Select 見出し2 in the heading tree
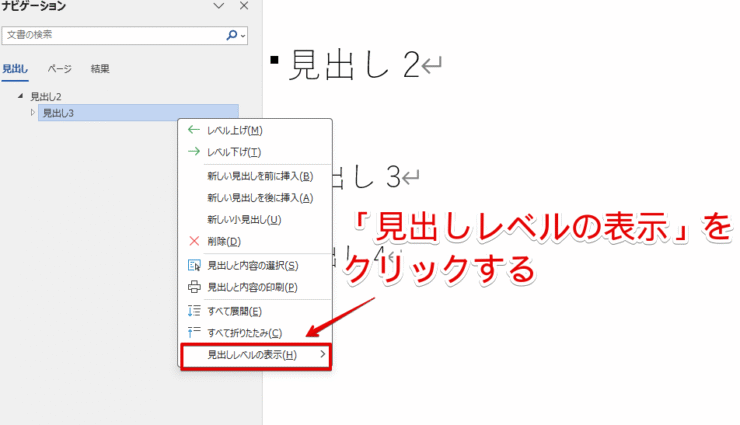Screen dimensions: 740x425 coord(46,97)
